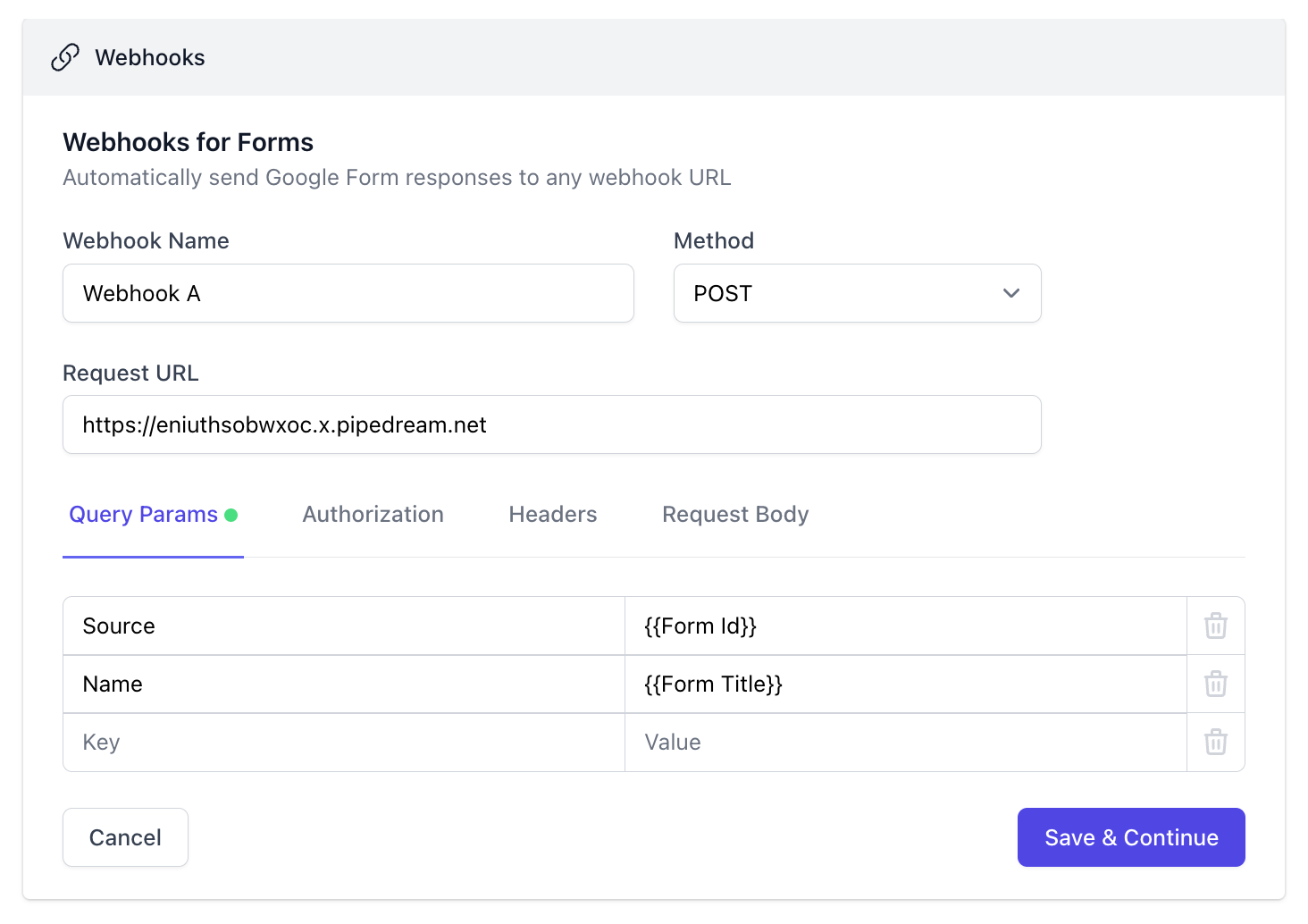Viewport: 1308px width, 924px height.
Task: Click the chevron on the Method selector
Action: pyautogui.click(x=1010, y=293)
